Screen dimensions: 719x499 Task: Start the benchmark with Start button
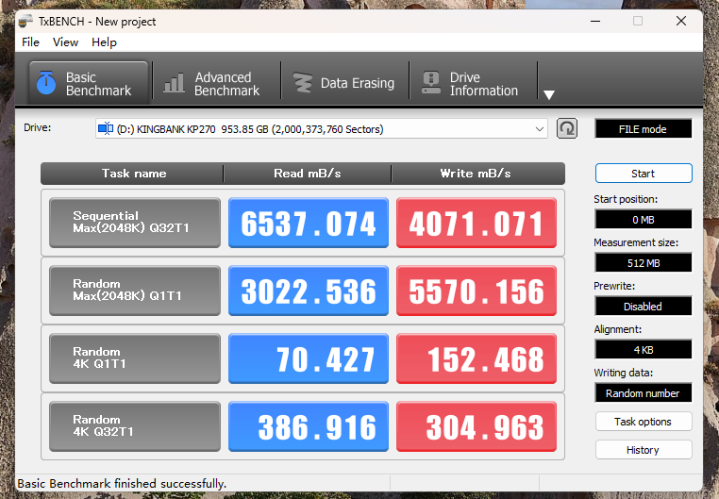643,173
